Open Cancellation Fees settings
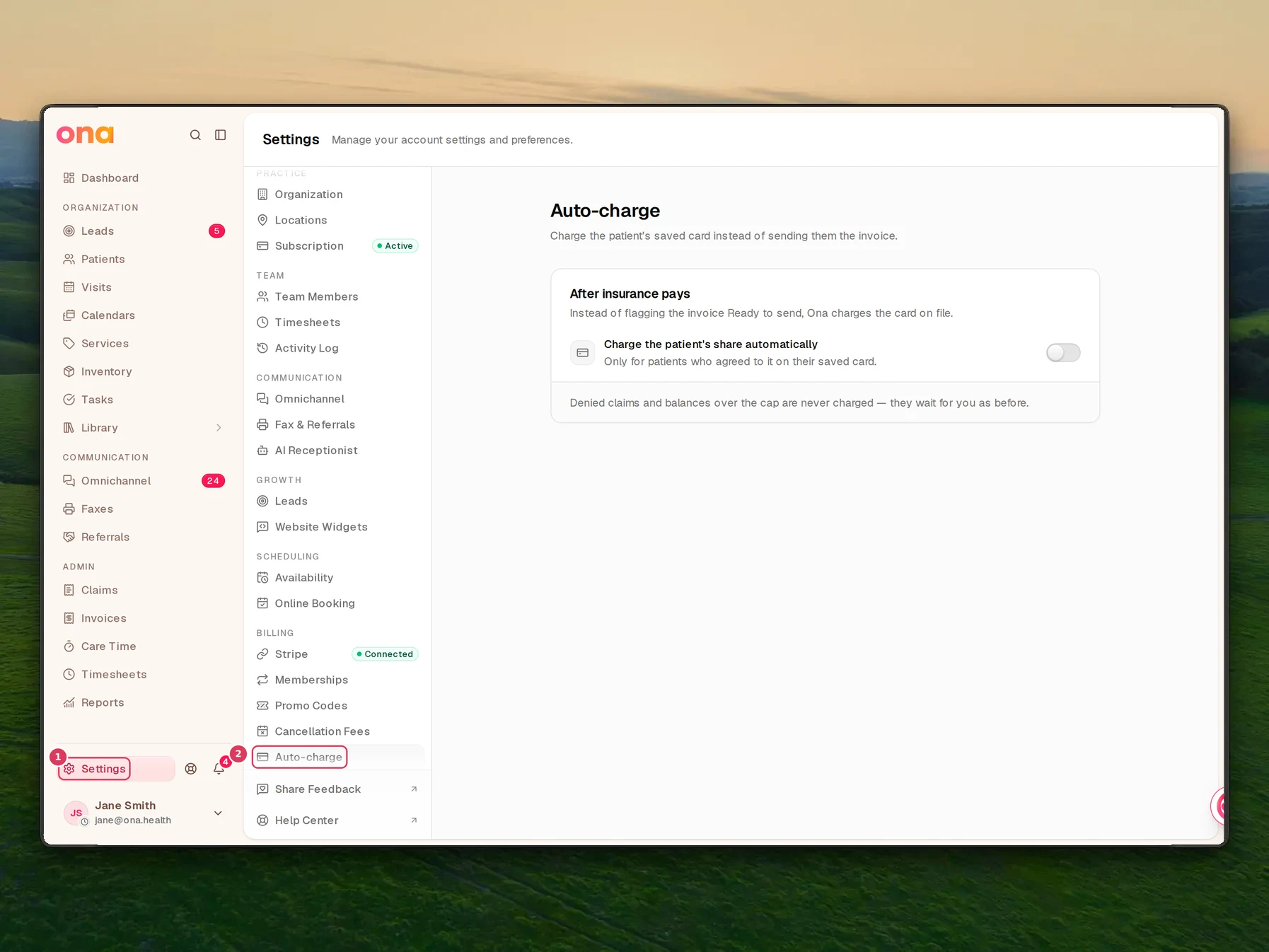The height and width of the screenshot is (952, 1269). pos(337,731)
